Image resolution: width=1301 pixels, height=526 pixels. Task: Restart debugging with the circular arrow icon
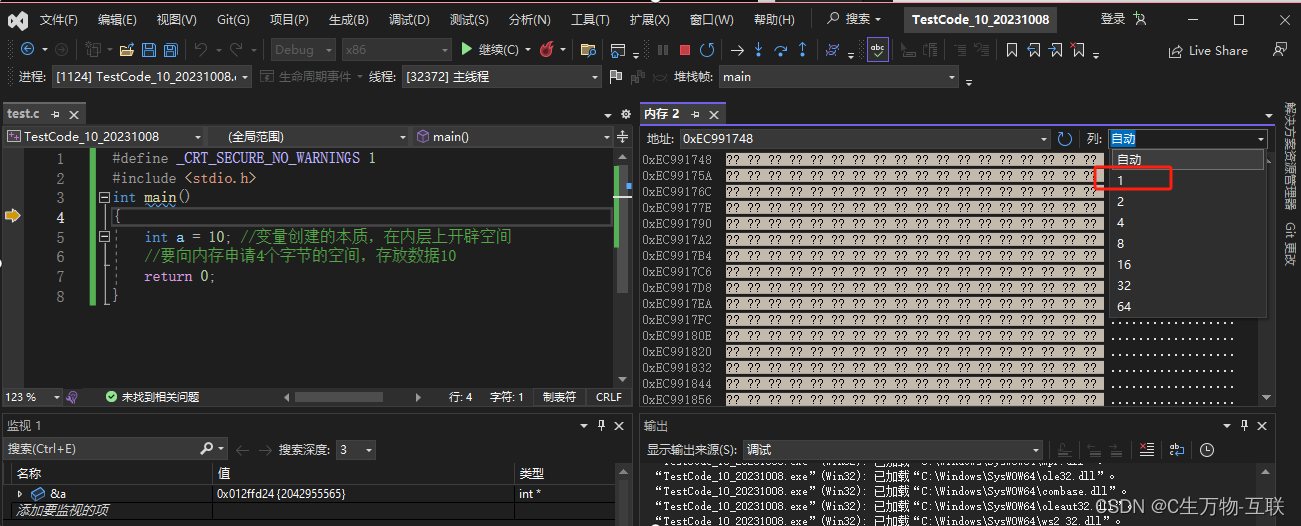tap(707, 49)
